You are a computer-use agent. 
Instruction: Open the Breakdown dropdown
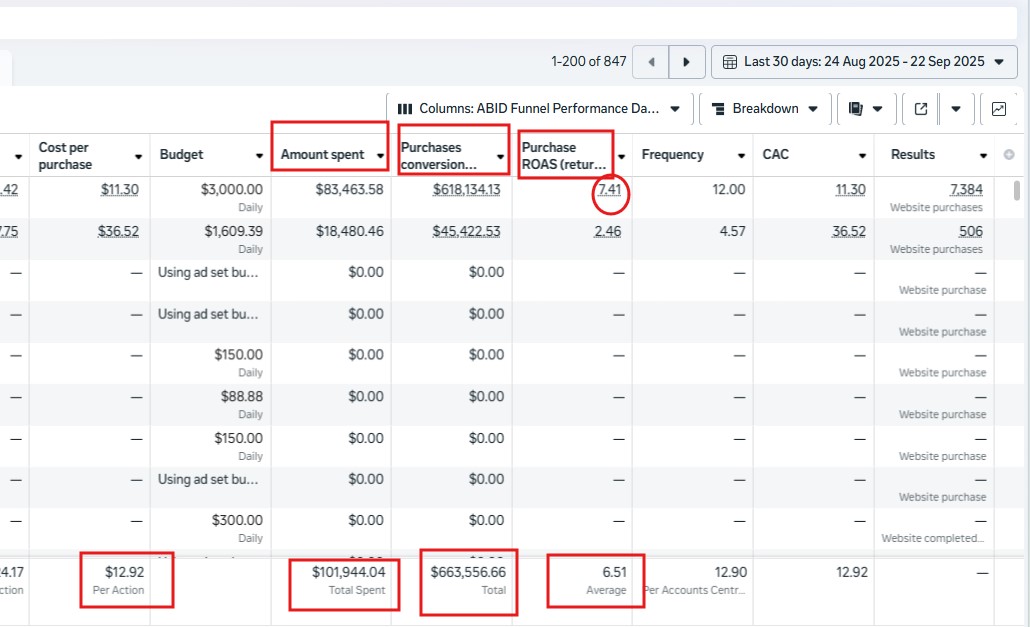coord(765,109)
